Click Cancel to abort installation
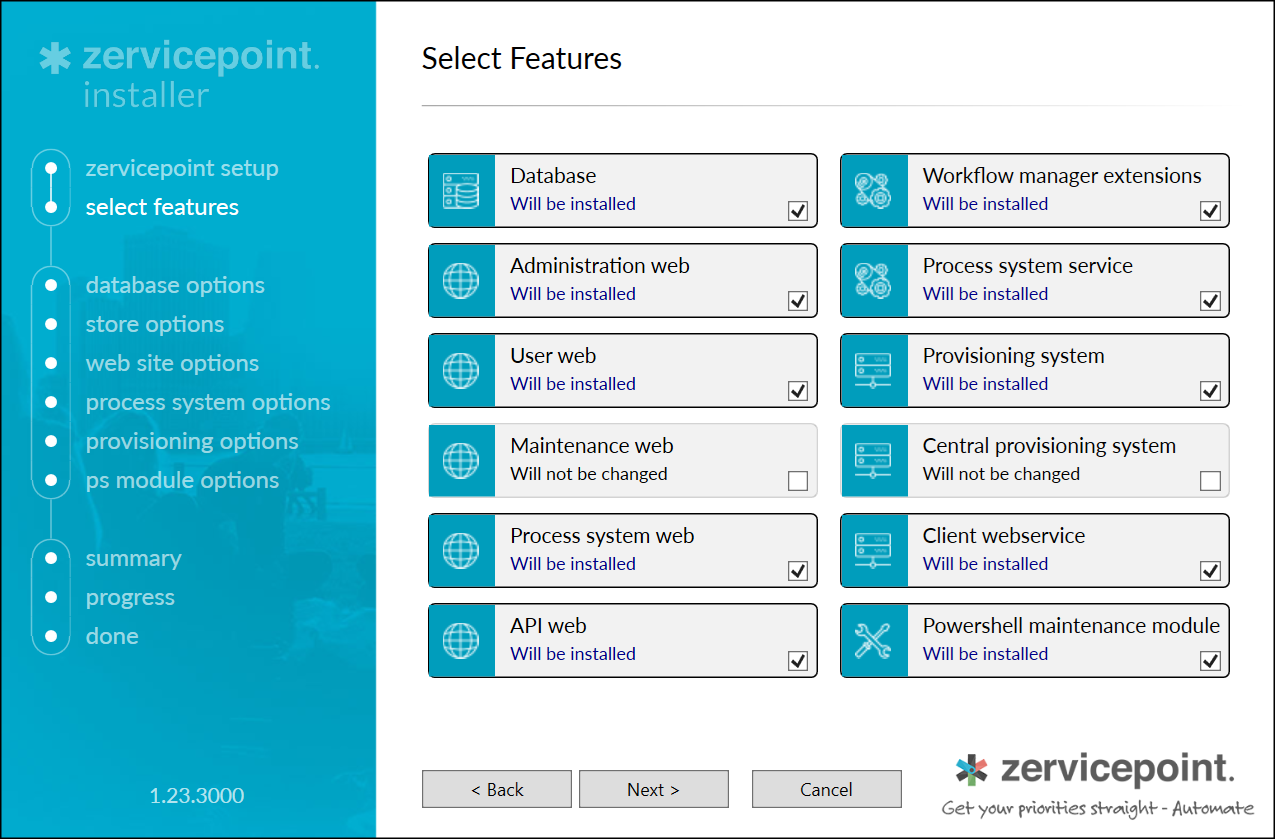 click(826, 789)
